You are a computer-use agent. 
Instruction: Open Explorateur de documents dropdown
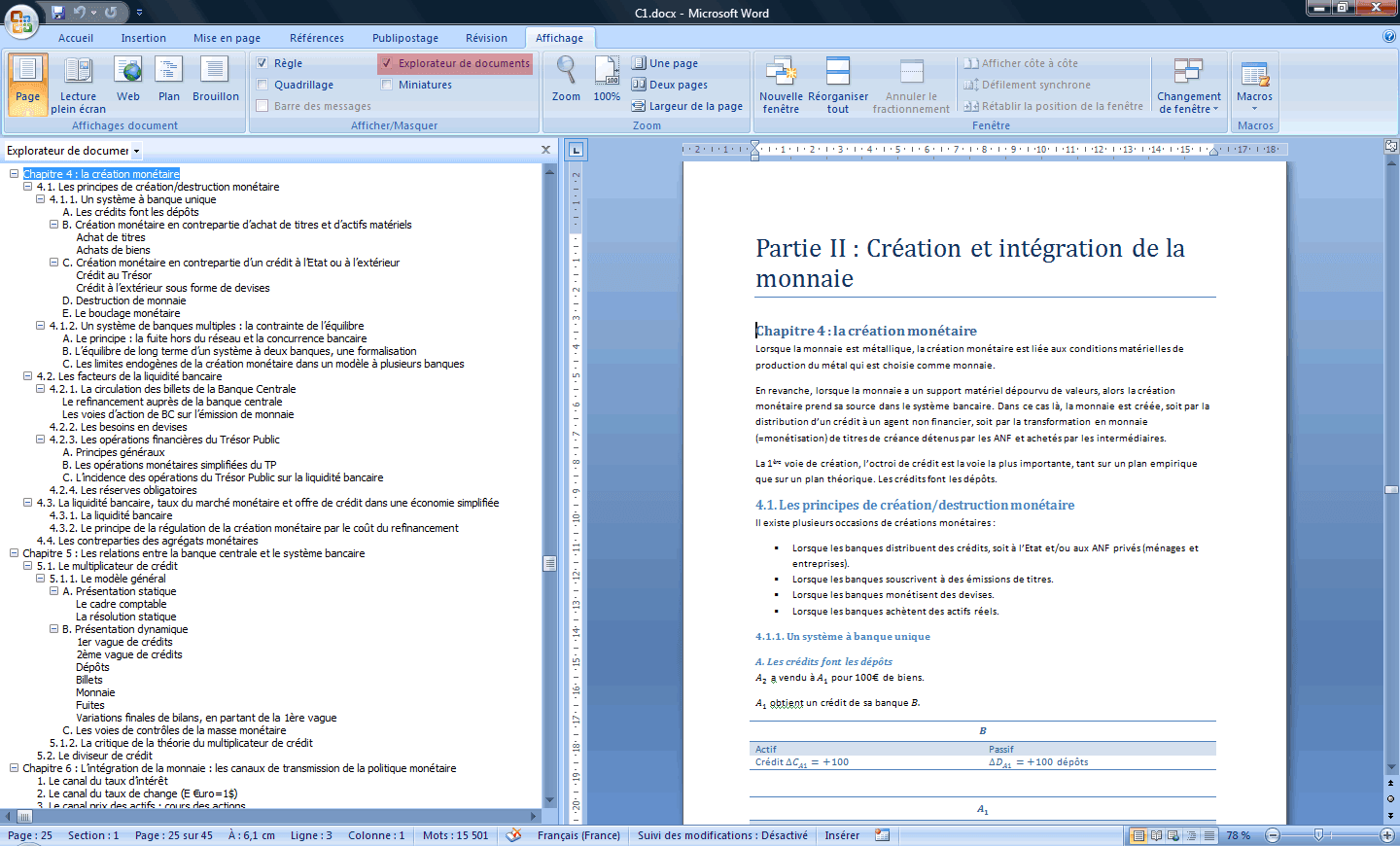point(137,151)
